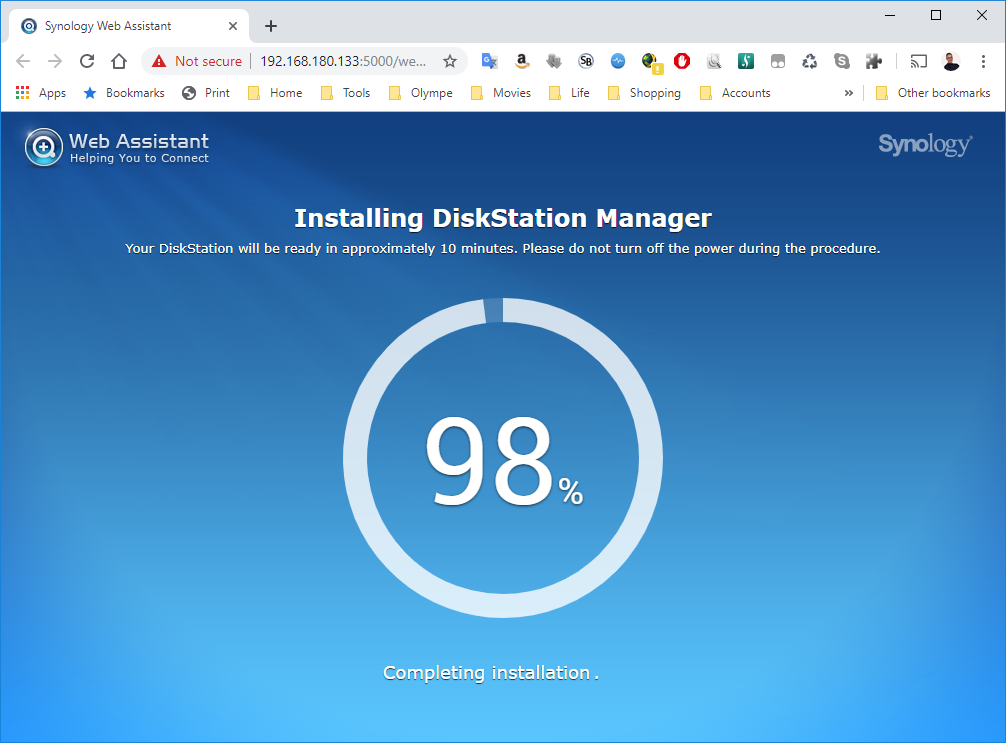Open the Bookmarks folder in bookmarks bar
This screenshot has height=743, width=1006.
(x=124, y=93)
